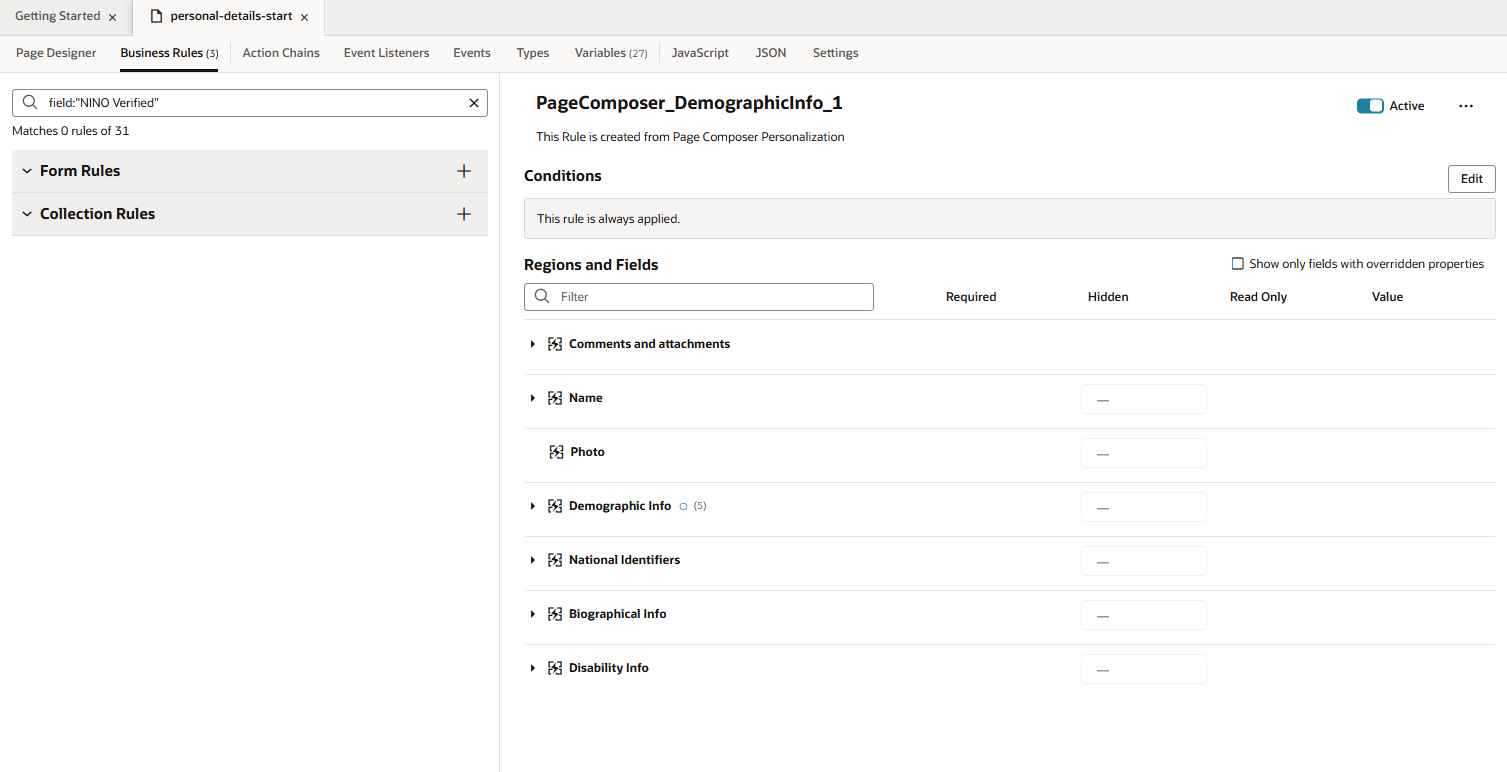
Task: Click inside the Regions and Fields filter box
Action: click(x=710, y=296)
